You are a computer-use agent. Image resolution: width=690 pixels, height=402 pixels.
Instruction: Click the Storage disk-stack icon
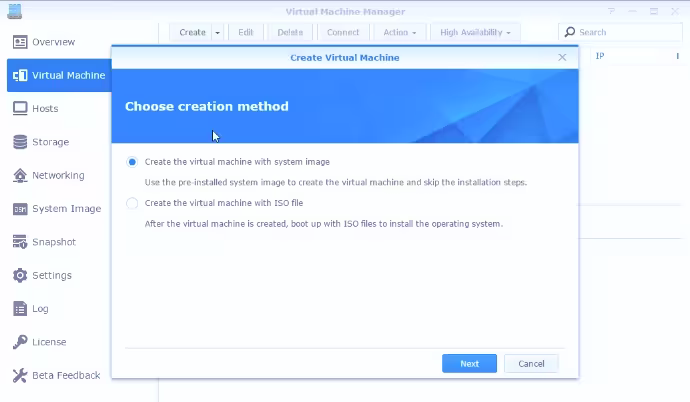[x=20, y=142]
